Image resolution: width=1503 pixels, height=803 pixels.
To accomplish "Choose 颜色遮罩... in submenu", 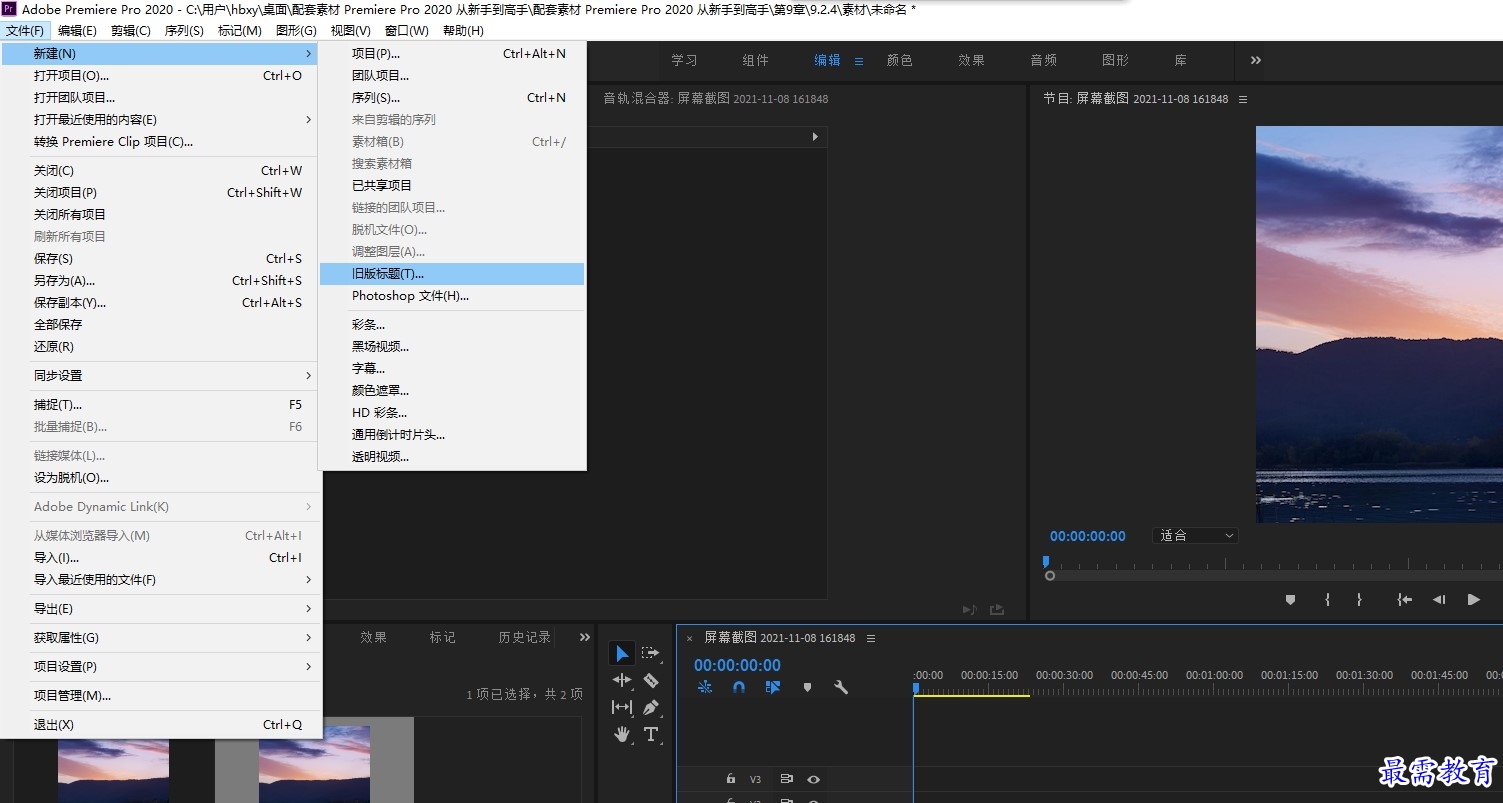I will pos(452,391).
